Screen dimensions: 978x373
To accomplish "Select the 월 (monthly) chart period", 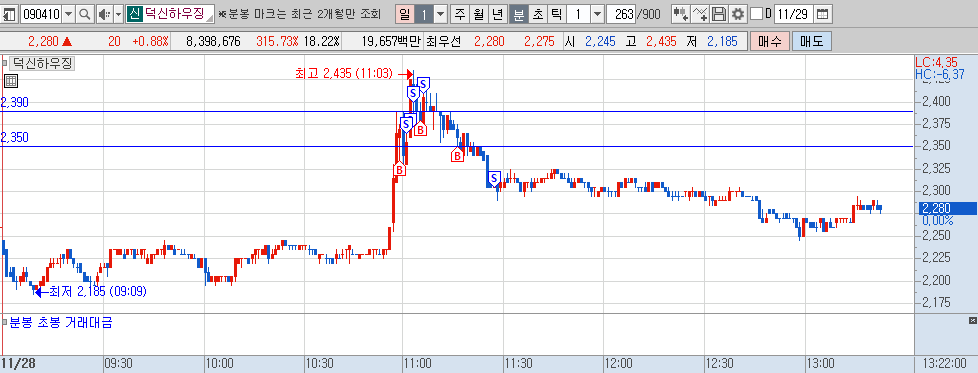I will [x=478, y=14].
